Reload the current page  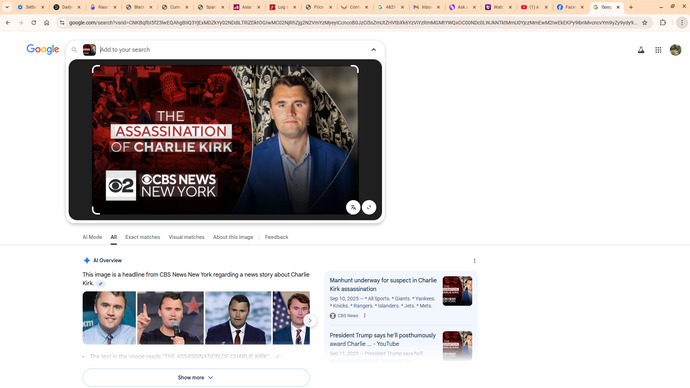point(33,22)
